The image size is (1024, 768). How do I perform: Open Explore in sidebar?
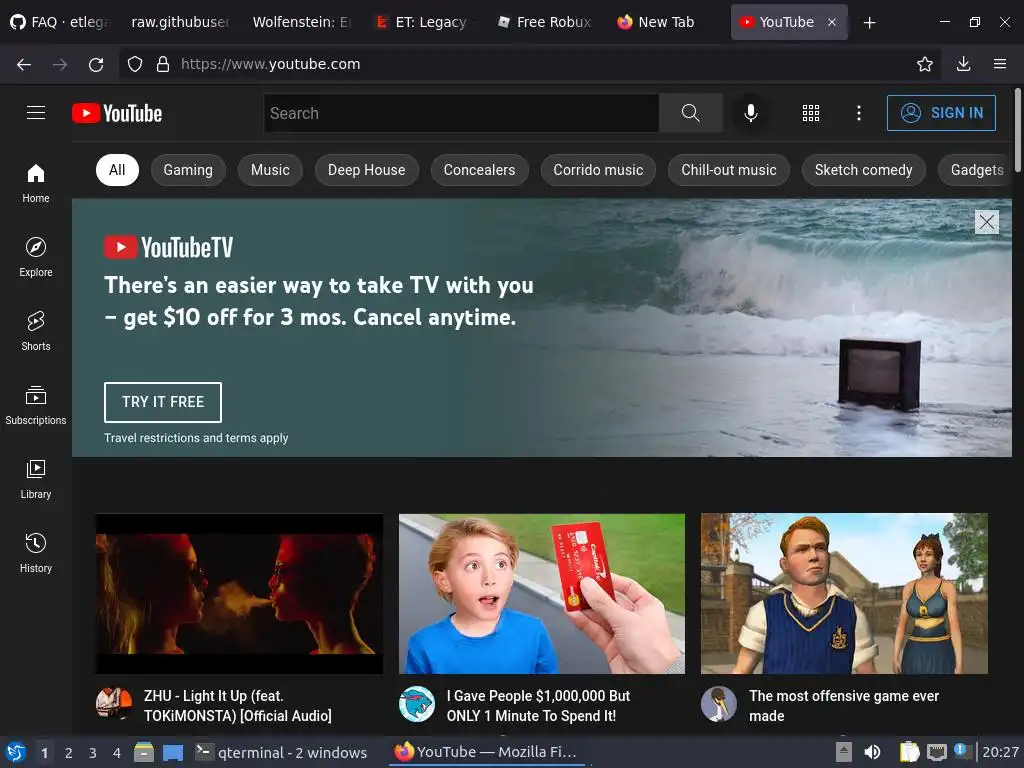36,257
